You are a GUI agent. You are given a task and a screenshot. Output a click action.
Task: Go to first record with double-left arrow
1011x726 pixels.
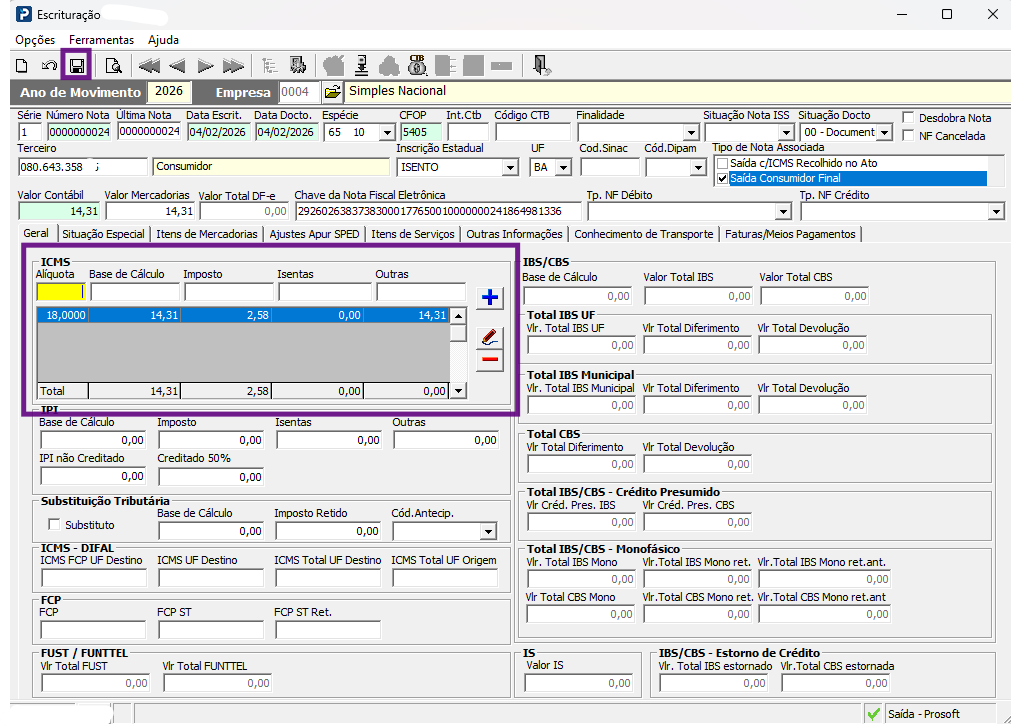tap(150, 66)
